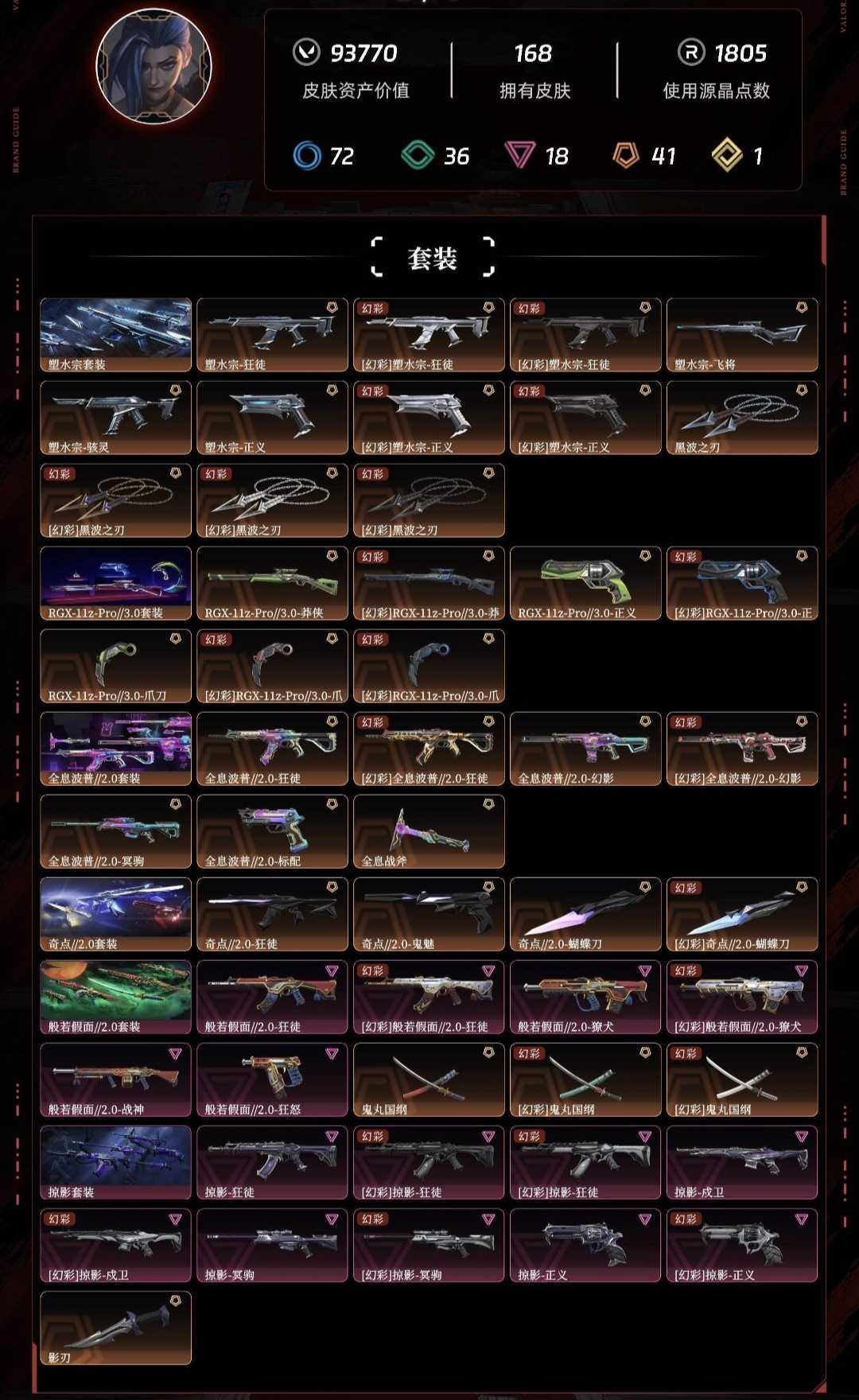The height and width of the screenshot is (1400, 859).
Task: Open the 般若假面//2.0套装 bundle thumbnail
Action: [x=116, y=997]
